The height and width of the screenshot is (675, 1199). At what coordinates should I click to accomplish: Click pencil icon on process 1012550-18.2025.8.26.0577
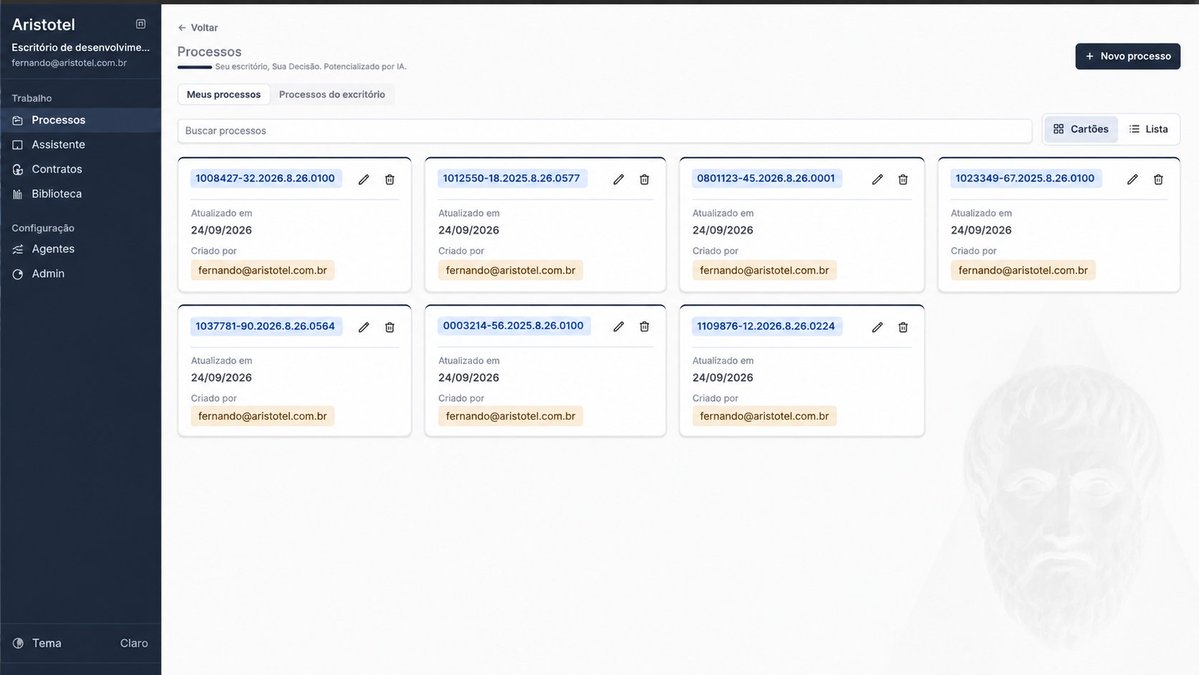point(619,179)
